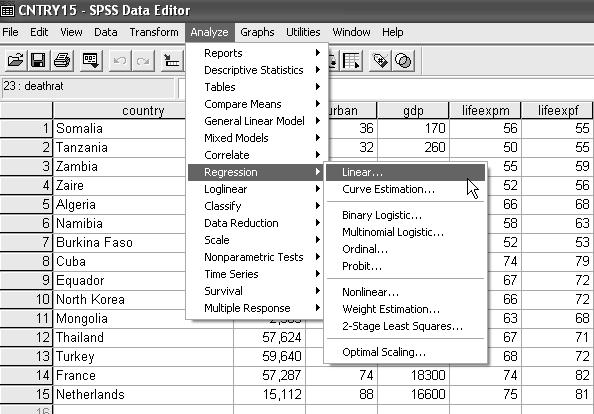Screen dimensions: 594x414
Task: Expand the Classify submenu arrow
Action: [x=318, y=206]
